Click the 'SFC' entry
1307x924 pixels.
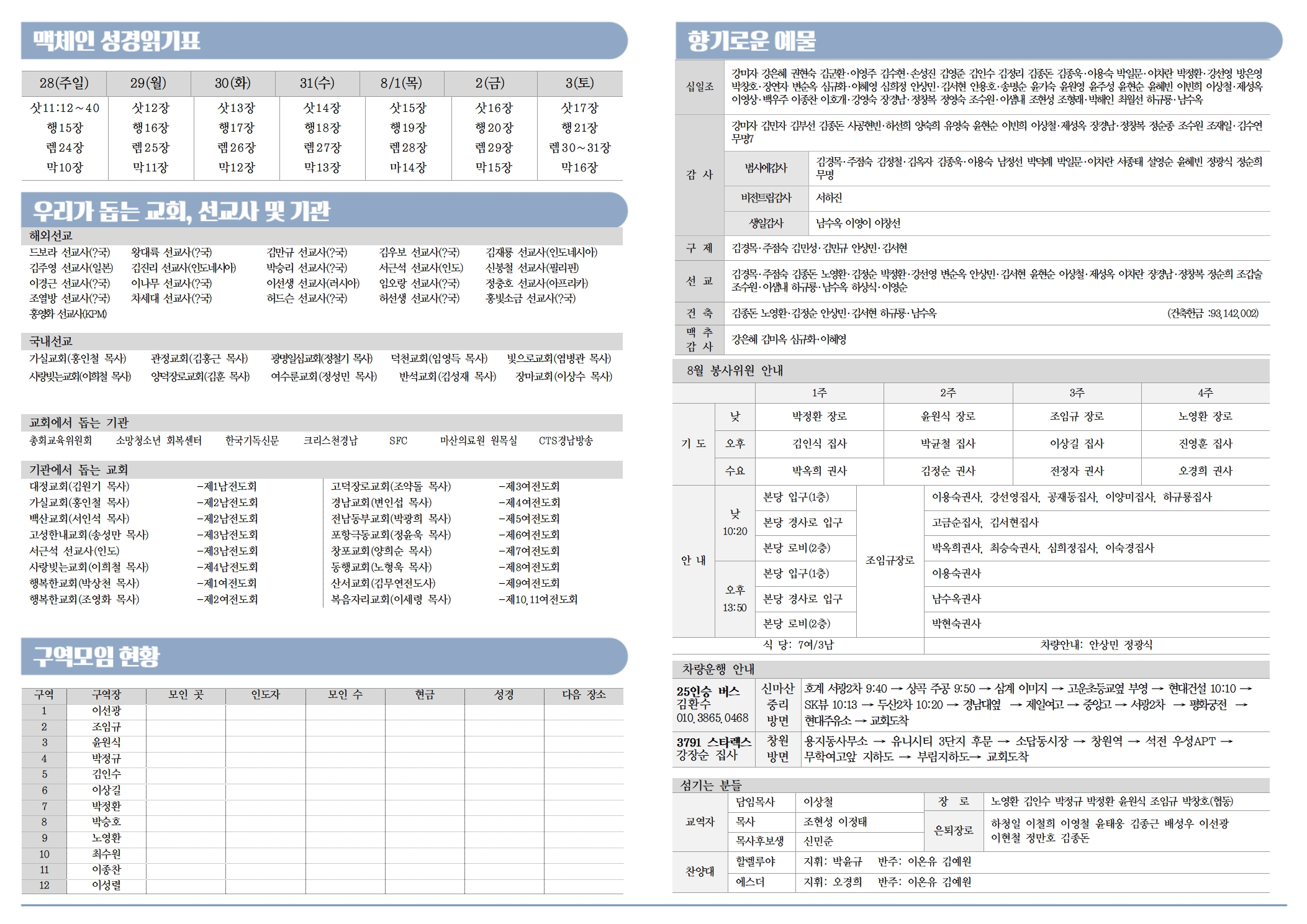[x=399, y=441]
